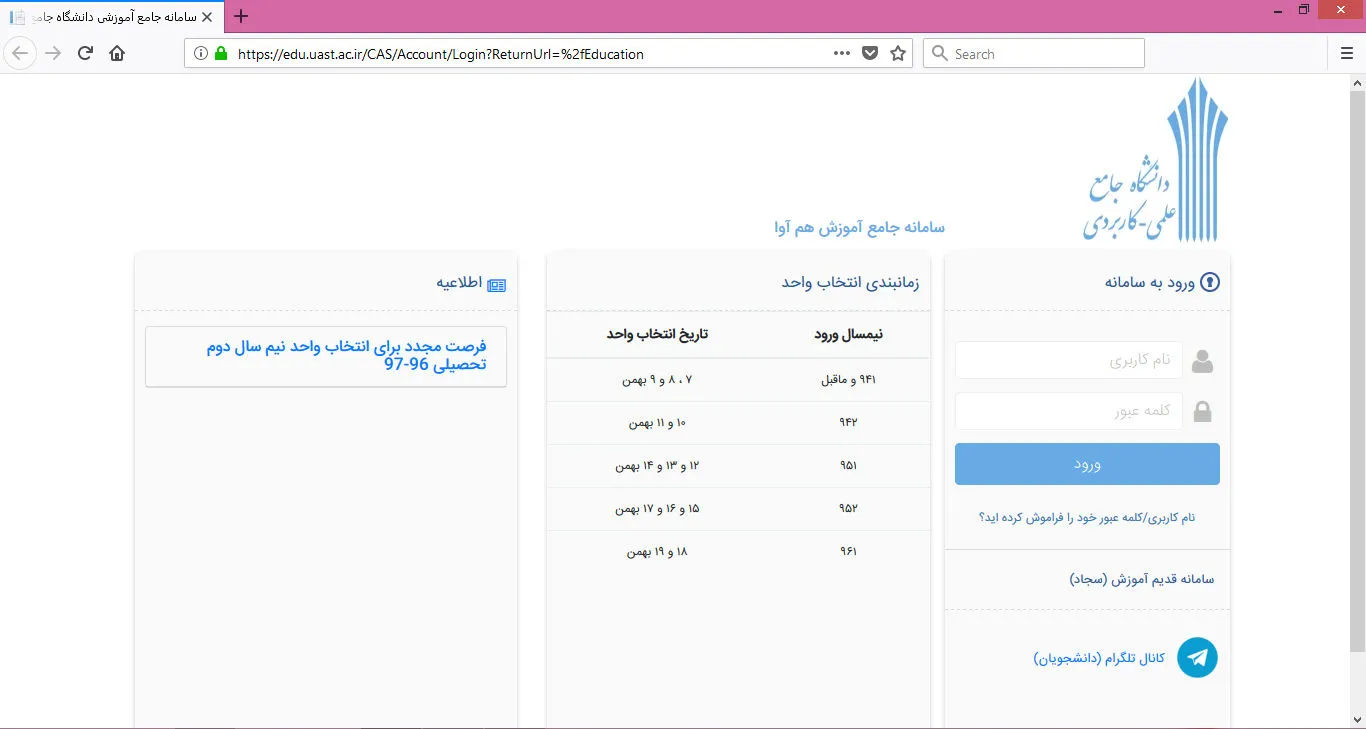
Task: Bookmark this page with the star icon
Action: click(897, 54)
